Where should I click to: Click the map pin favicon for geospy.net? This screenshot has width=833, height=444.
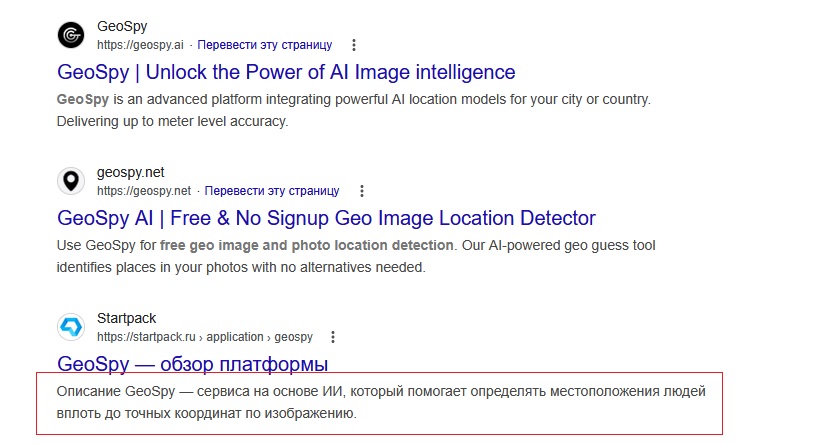[72, 181]
